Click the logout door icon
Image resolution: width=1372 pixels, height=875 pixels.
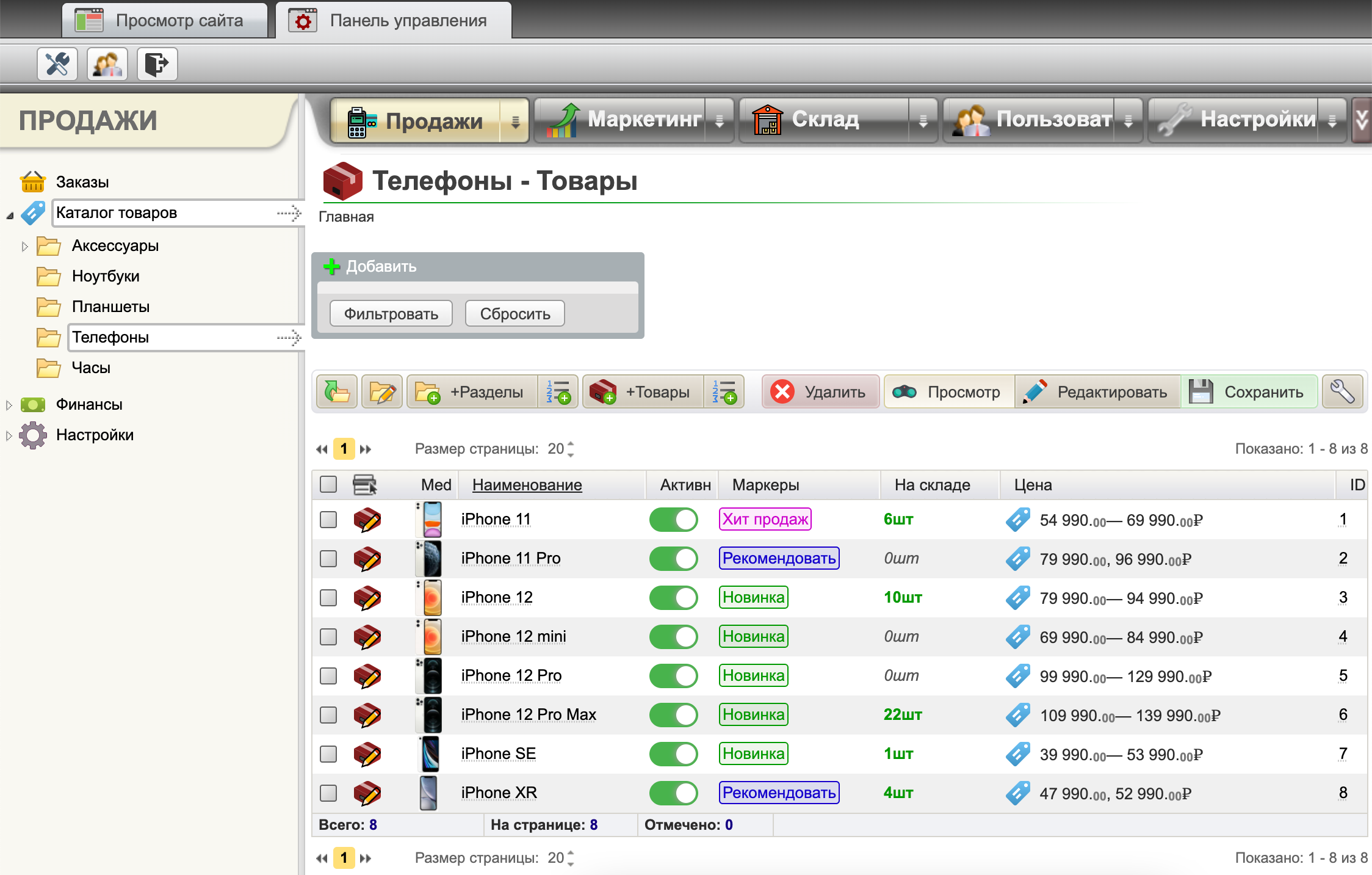(157, 64)
